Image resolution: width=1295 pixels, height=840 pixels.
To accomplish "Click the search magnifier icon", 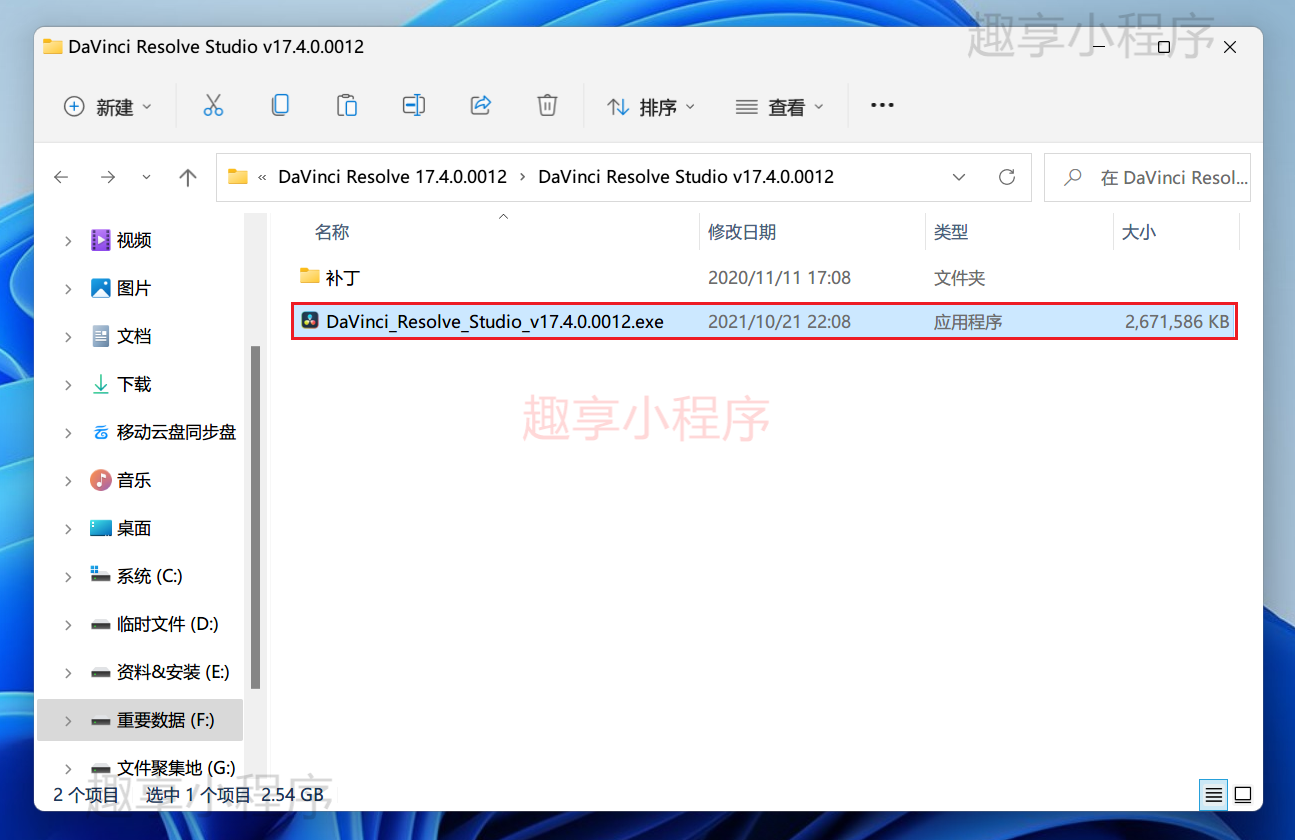I will 1073,177.
